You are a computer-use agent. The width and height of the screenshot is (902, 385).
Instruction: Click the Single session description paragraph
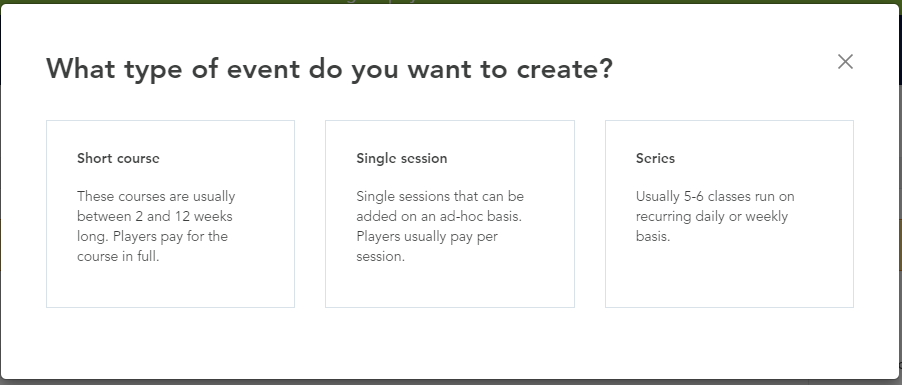(440, 226)
